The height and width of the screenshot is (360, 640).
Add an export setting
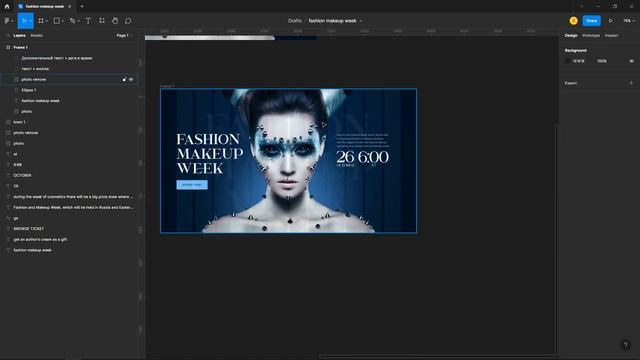click(631, 83)
